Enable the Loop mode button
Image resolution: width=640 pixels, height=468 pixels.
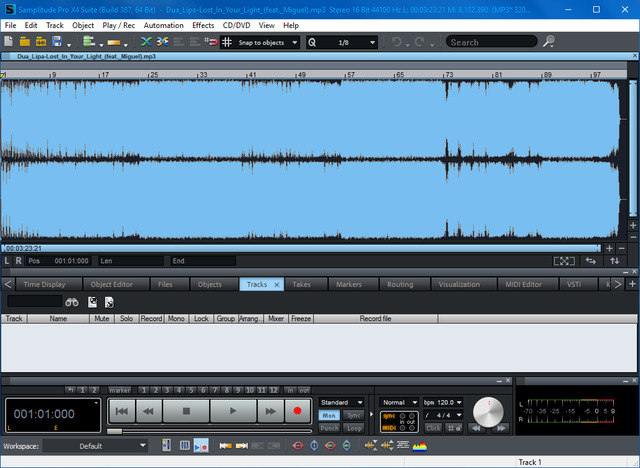[354, 427]
